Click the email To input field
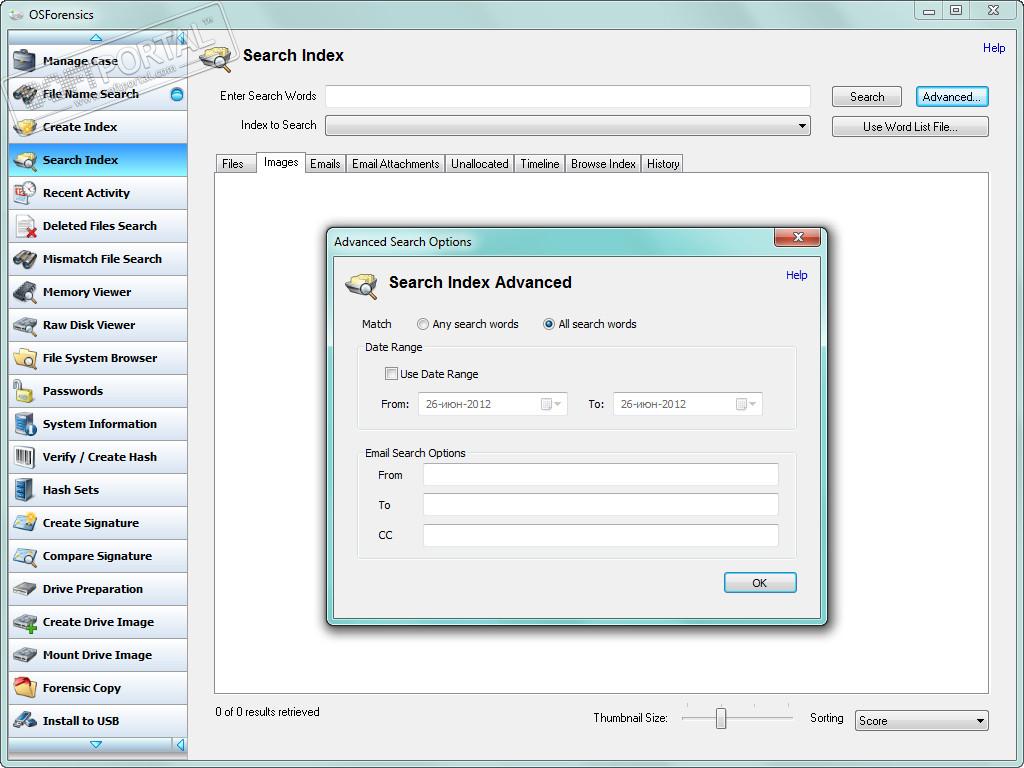Image resolution: width=1024 pixels, height=768 pixels. point(600,505)
